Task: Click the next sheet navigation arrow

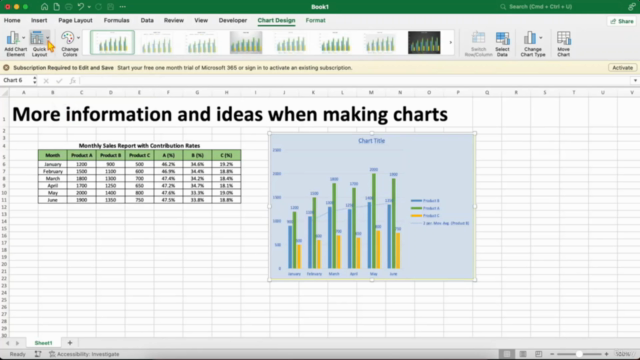Action: (17, 343)
